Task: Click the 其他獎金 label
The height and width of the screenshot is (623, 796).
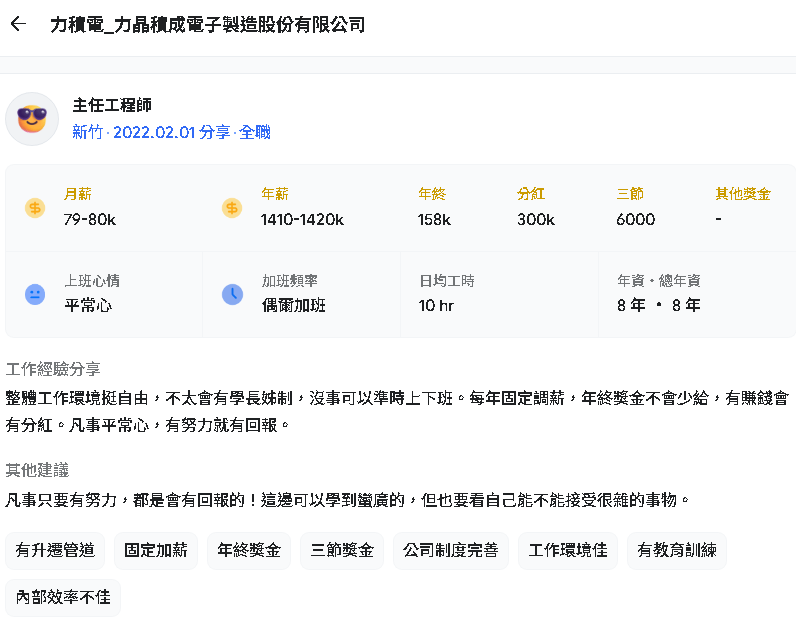Action: (743, 193)
